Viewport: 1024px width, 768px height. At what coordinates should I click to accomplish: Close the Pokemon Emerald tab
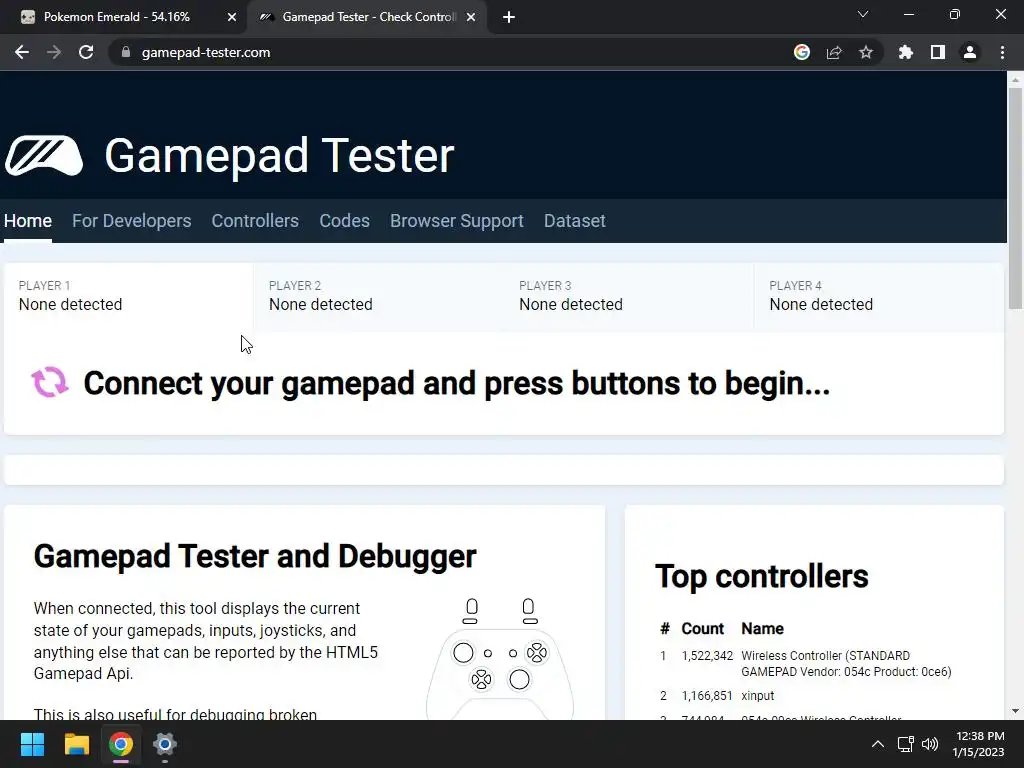(x=232, y=17)
